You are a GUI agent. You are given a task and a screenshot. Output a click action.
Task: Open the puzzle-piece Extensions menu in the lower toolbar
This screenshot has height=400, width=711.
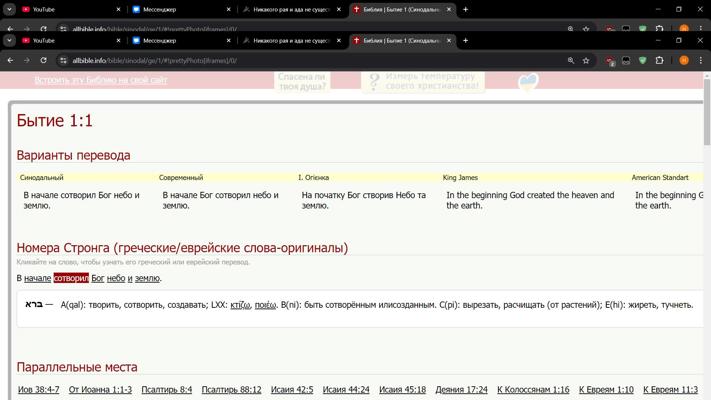660,60
